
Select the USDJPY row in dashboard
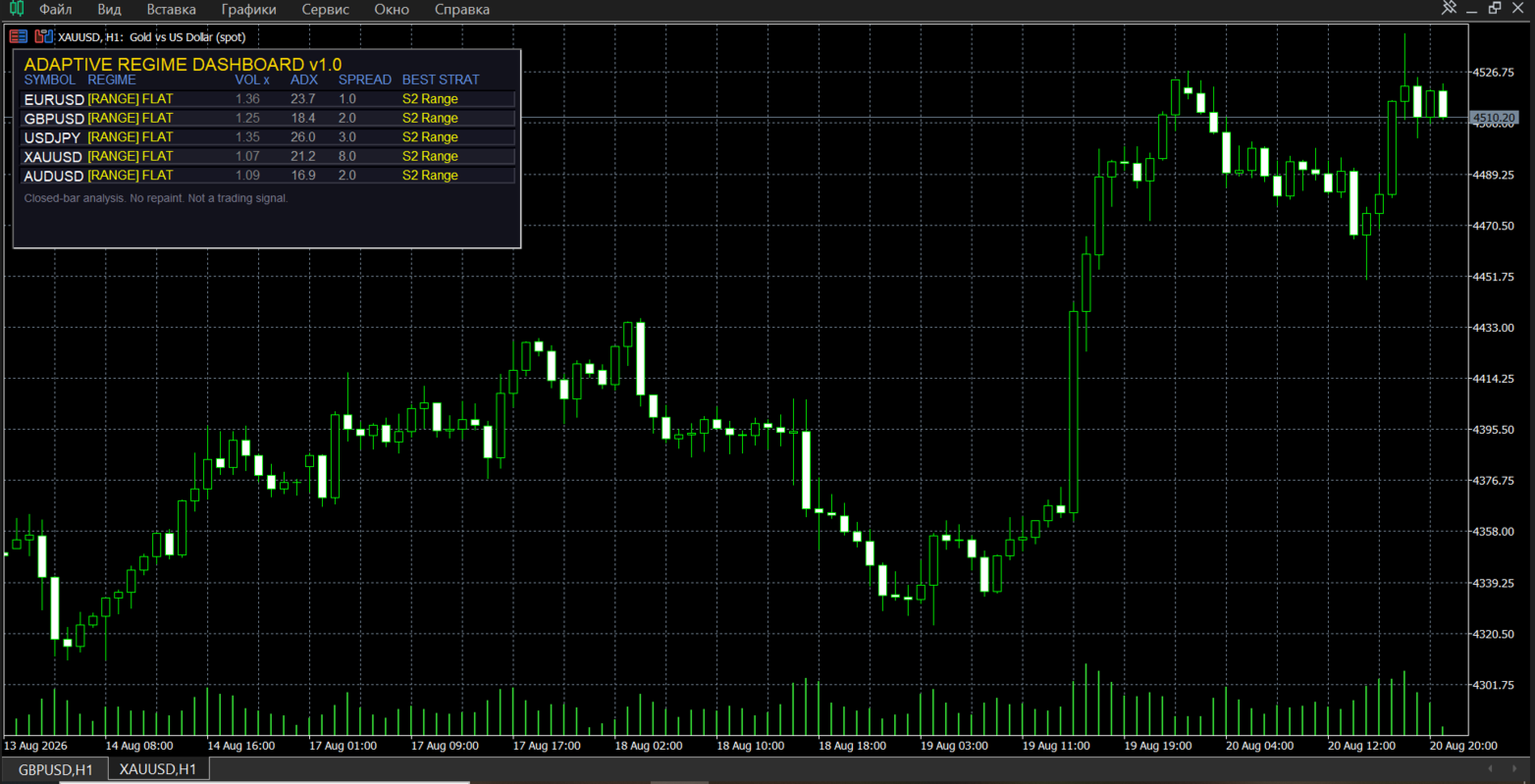[267, 137]
